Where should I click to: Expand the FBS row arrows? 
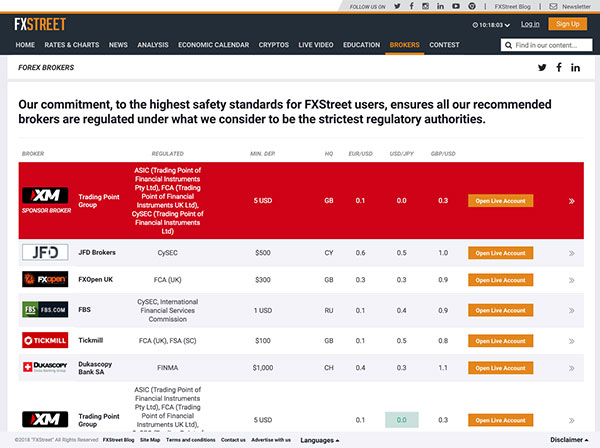coord(571,310)
